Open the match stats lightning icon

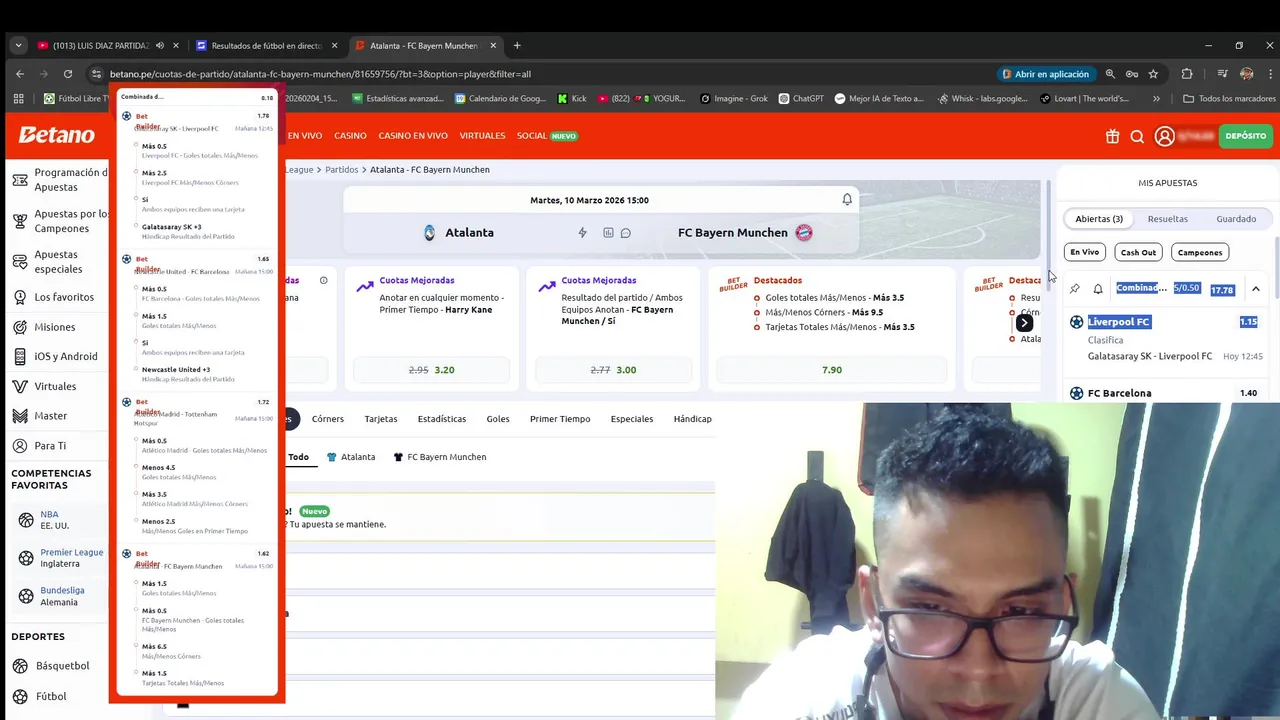(582, 233)
